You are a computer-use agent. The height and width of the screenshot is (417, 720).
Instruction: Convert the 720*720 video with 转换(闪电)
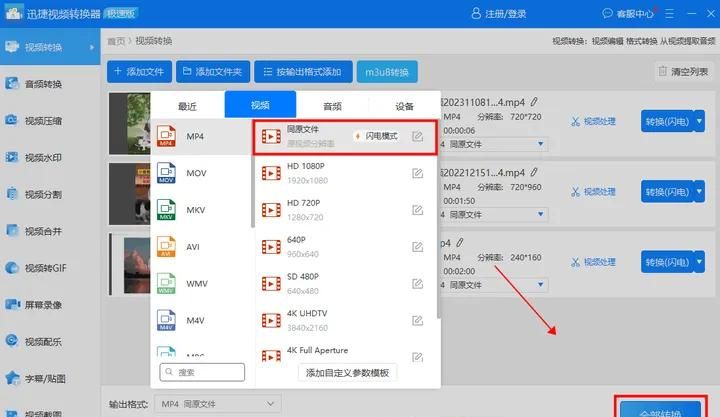[667, 121]
